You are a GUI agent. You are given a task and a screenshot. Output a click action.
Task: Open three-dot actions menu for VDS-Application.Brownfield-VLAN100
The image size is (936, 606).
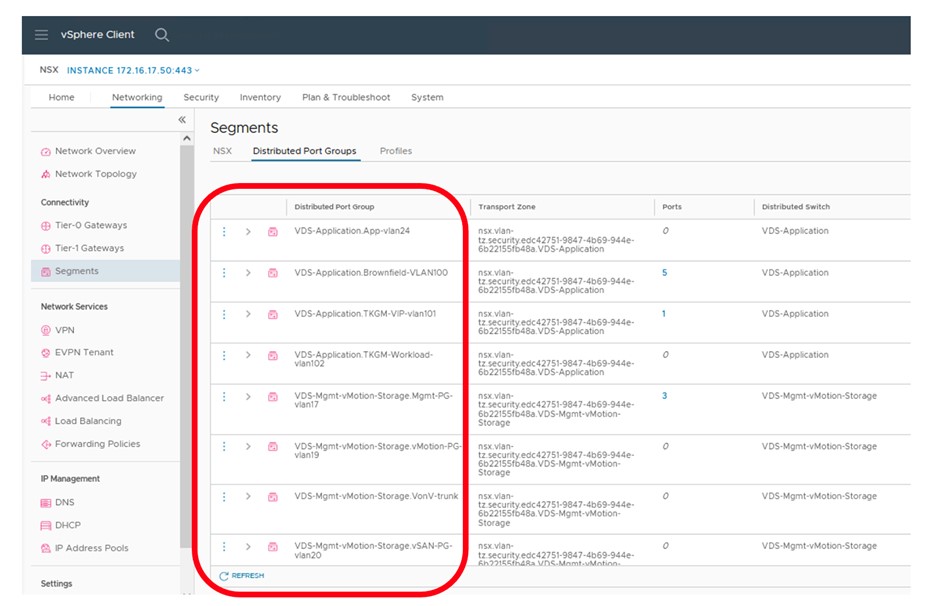(224, 273)
